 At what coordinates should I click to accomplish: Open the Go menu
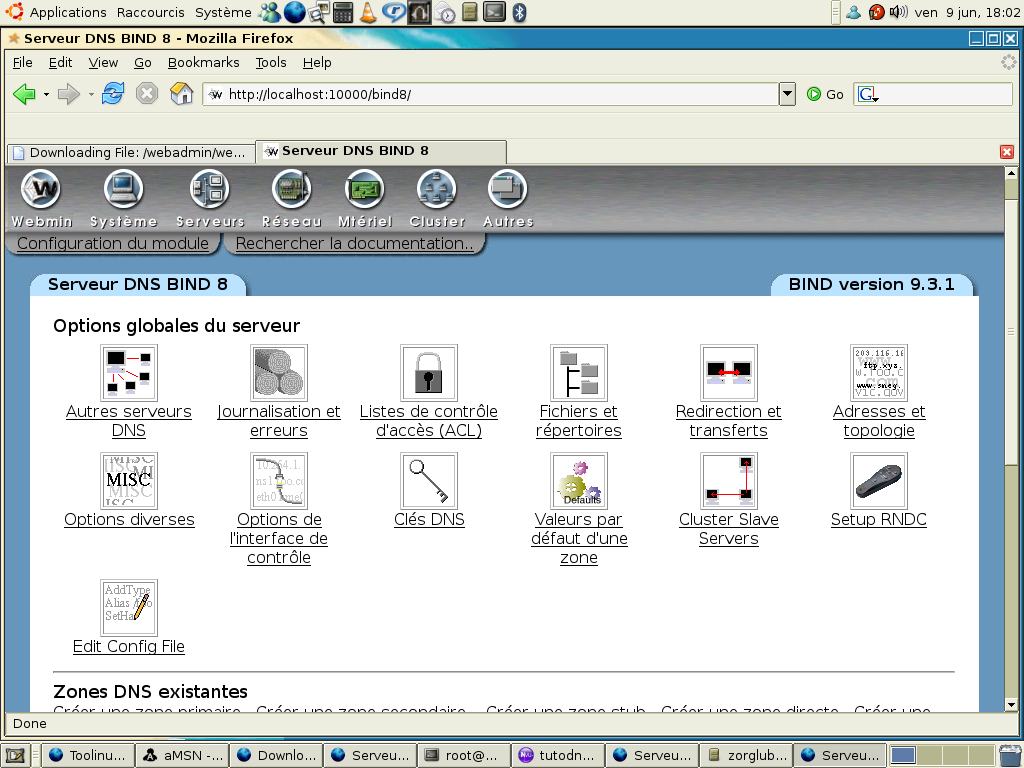point(142,63)
